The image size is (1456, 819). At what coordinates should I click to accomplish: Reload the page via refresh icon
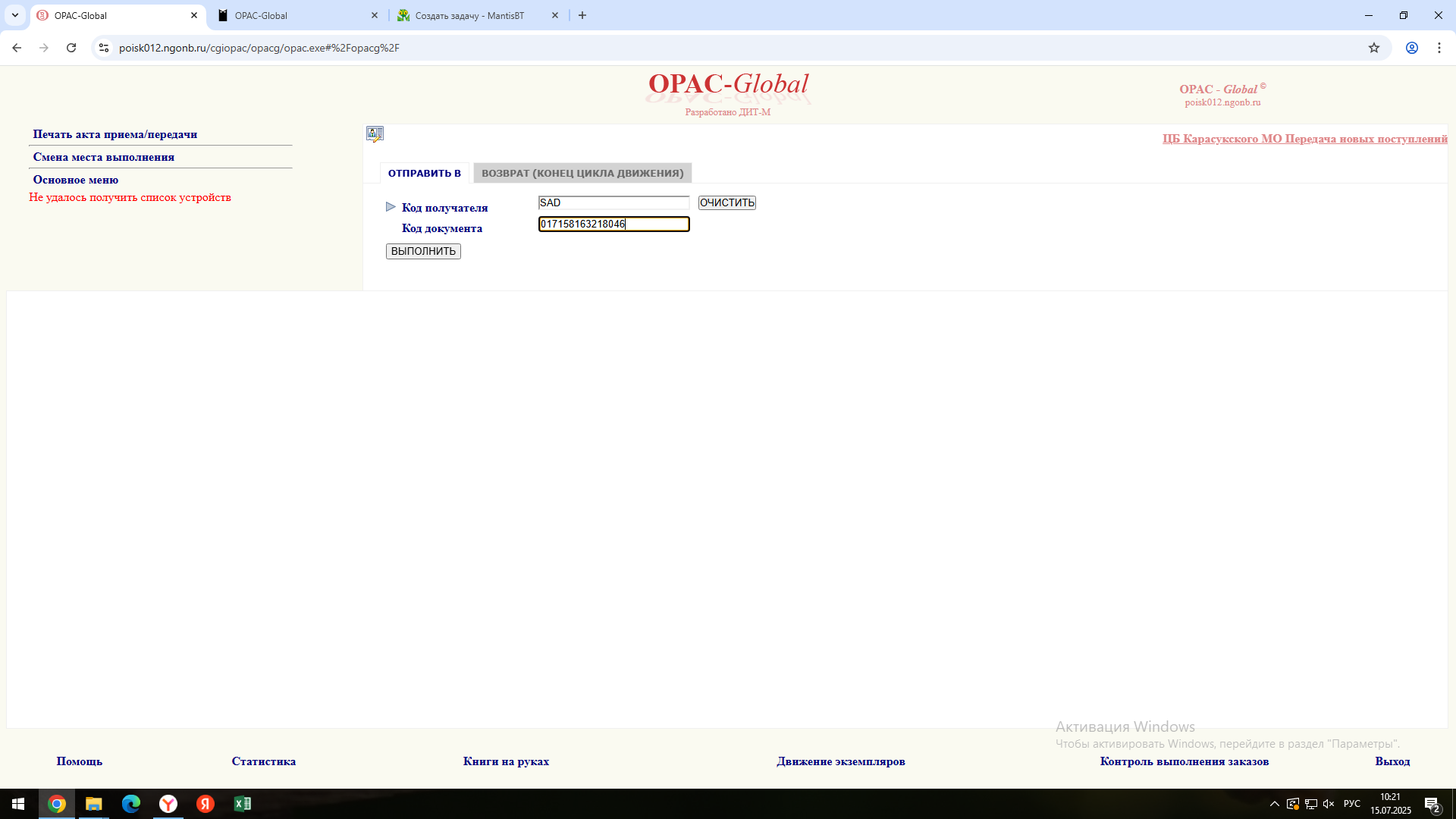point(71,48)
